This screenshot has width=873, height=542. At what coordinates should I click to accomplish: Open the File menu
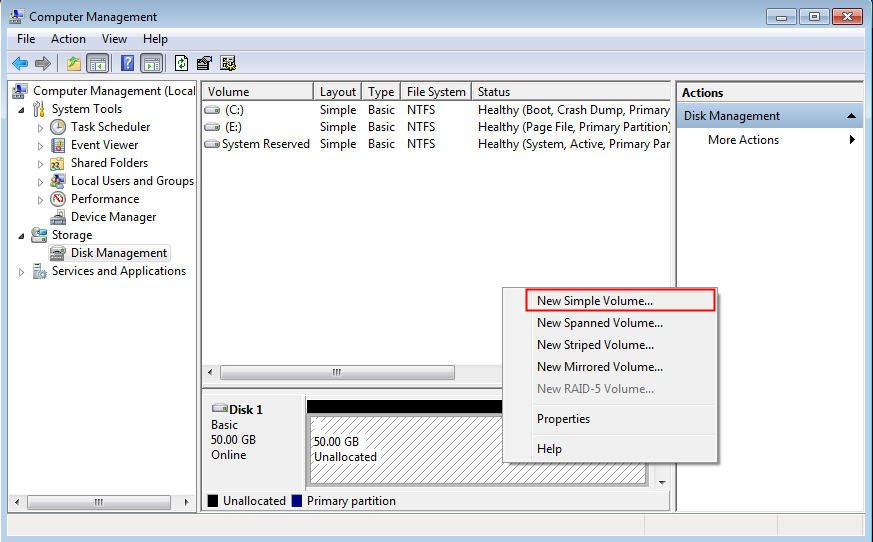(x=26, y=39)
